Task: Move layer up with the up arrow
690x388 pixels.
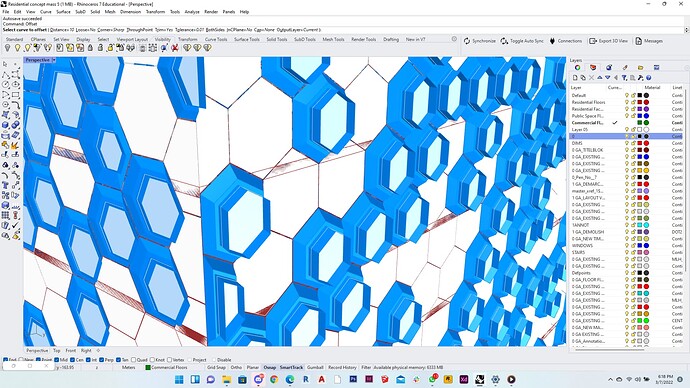Action: coord(599,78)
